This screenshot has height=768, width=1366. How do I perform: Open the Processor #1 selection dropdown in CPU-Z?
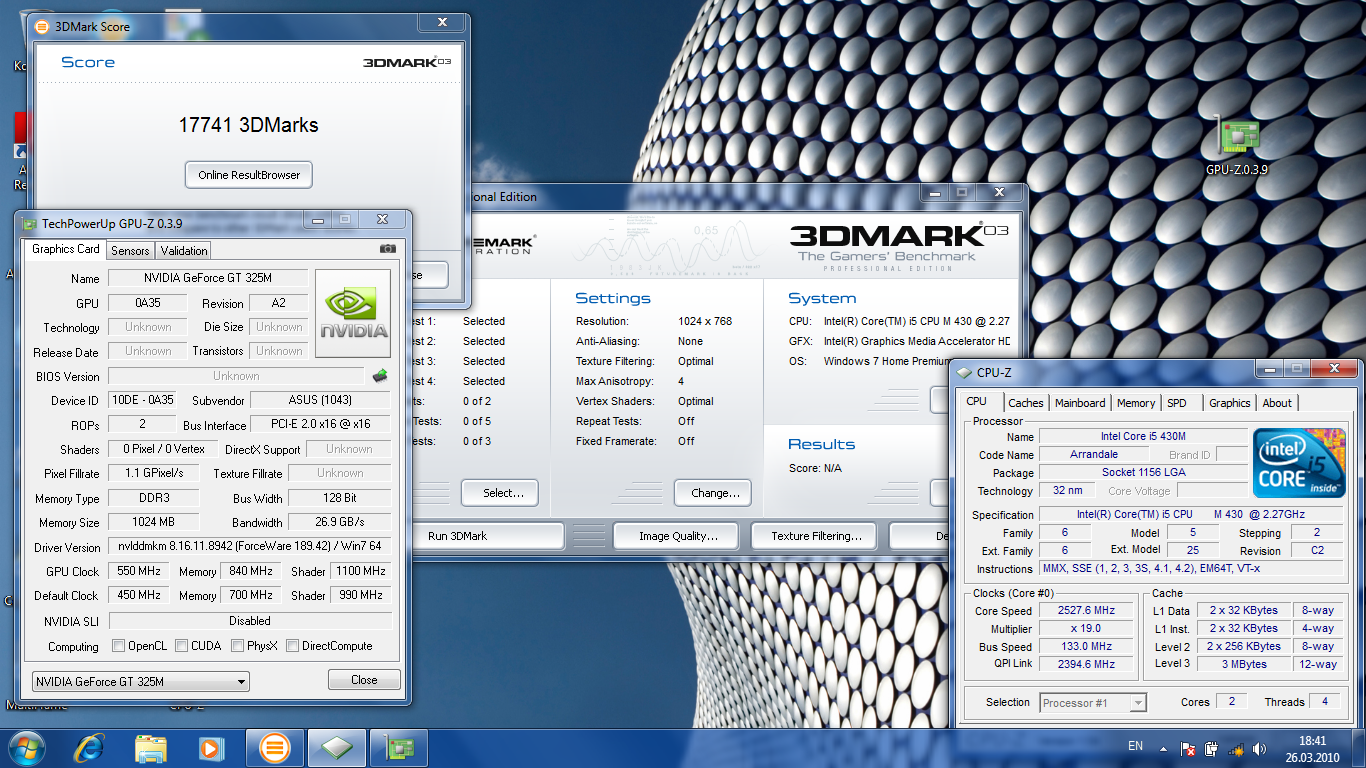1093,703
